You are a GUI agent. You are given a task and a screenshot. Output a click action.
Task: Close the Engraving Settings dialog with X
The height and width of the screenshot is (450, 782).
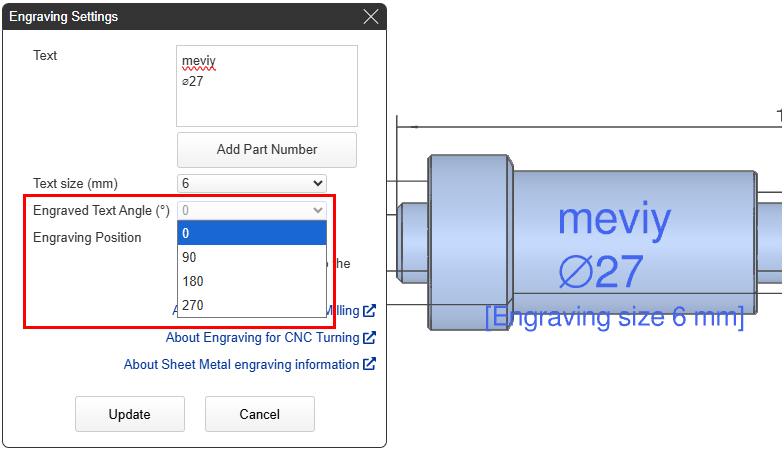point(371,17)
